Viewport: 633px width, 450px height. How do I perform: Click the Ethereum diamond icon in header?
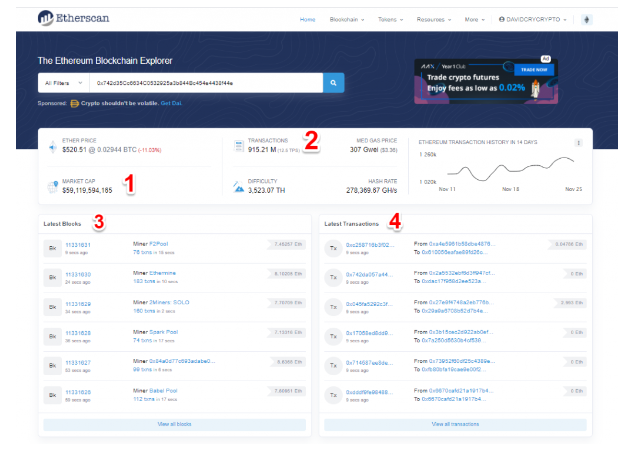pyautogui.click(x=587, y=19)
